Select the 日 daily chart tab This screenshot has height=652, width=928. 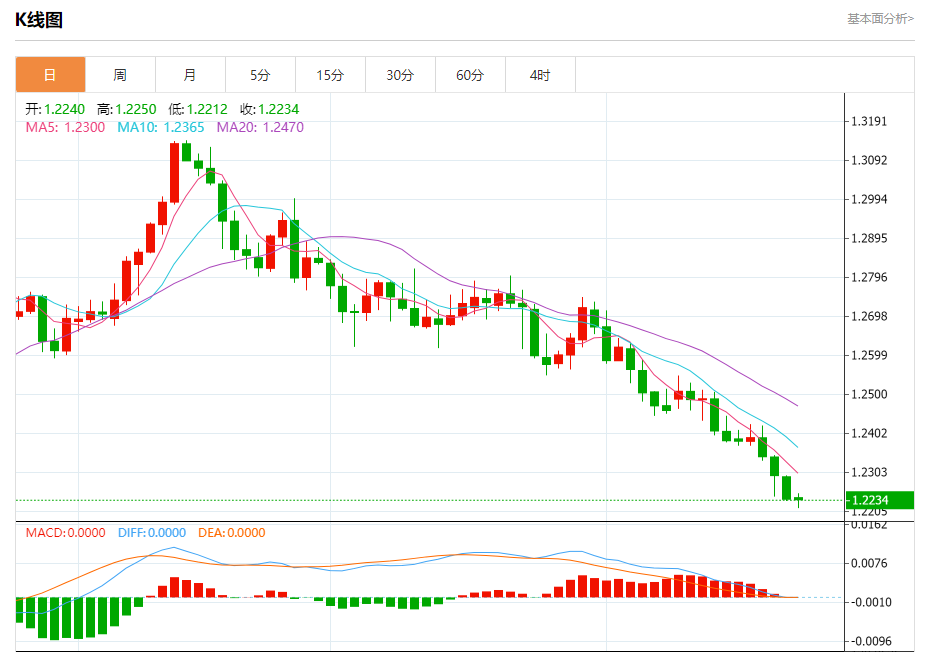coord(50,75)
